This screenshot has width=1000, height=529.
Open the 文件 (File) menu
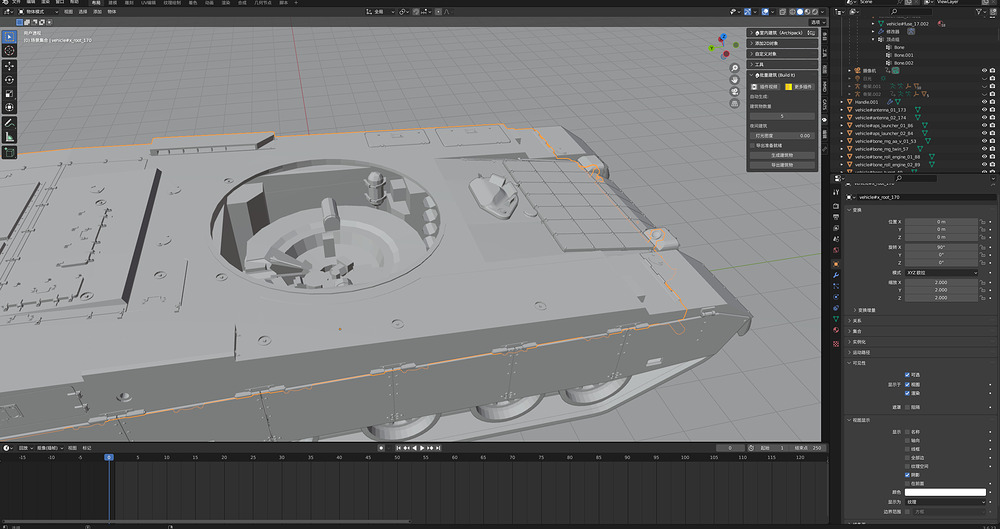pyautogui.click(x=15, y=3)
